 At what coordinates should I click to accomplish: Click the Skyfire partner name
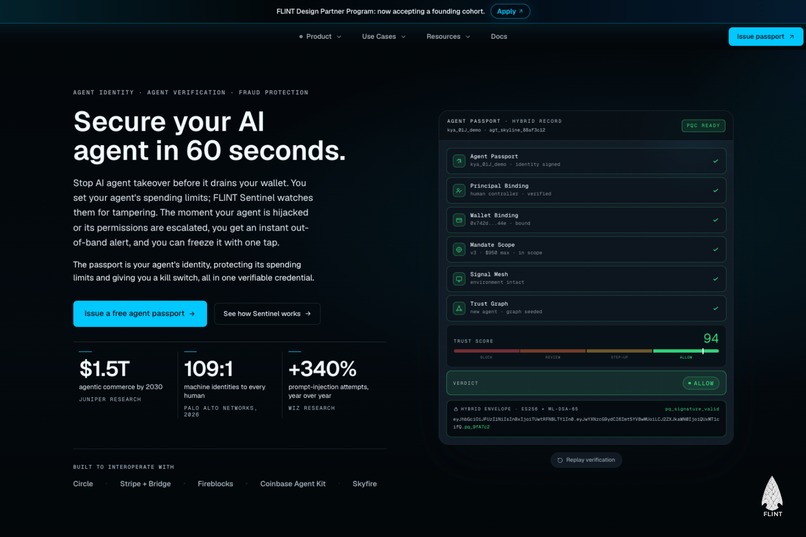point(364,484)
